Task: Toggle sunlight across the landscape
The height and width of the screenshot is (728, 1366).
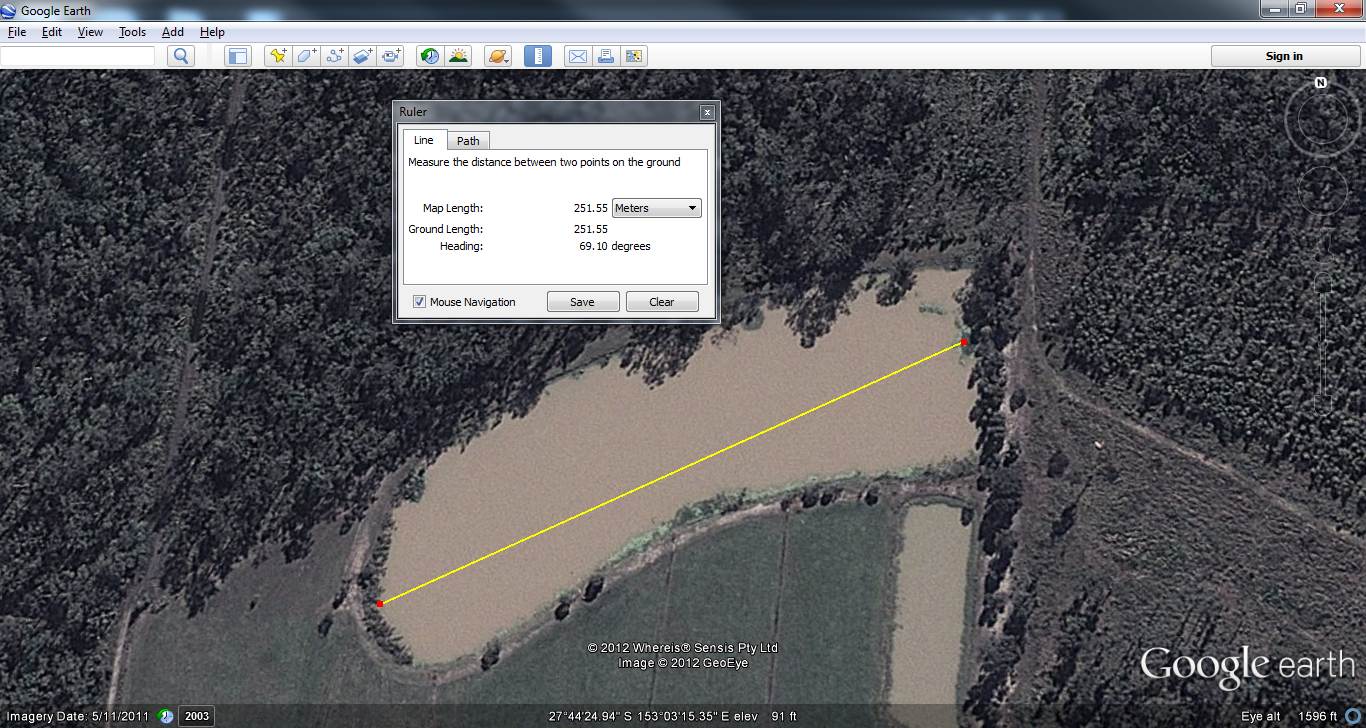Action: click(x=458, y=56)
